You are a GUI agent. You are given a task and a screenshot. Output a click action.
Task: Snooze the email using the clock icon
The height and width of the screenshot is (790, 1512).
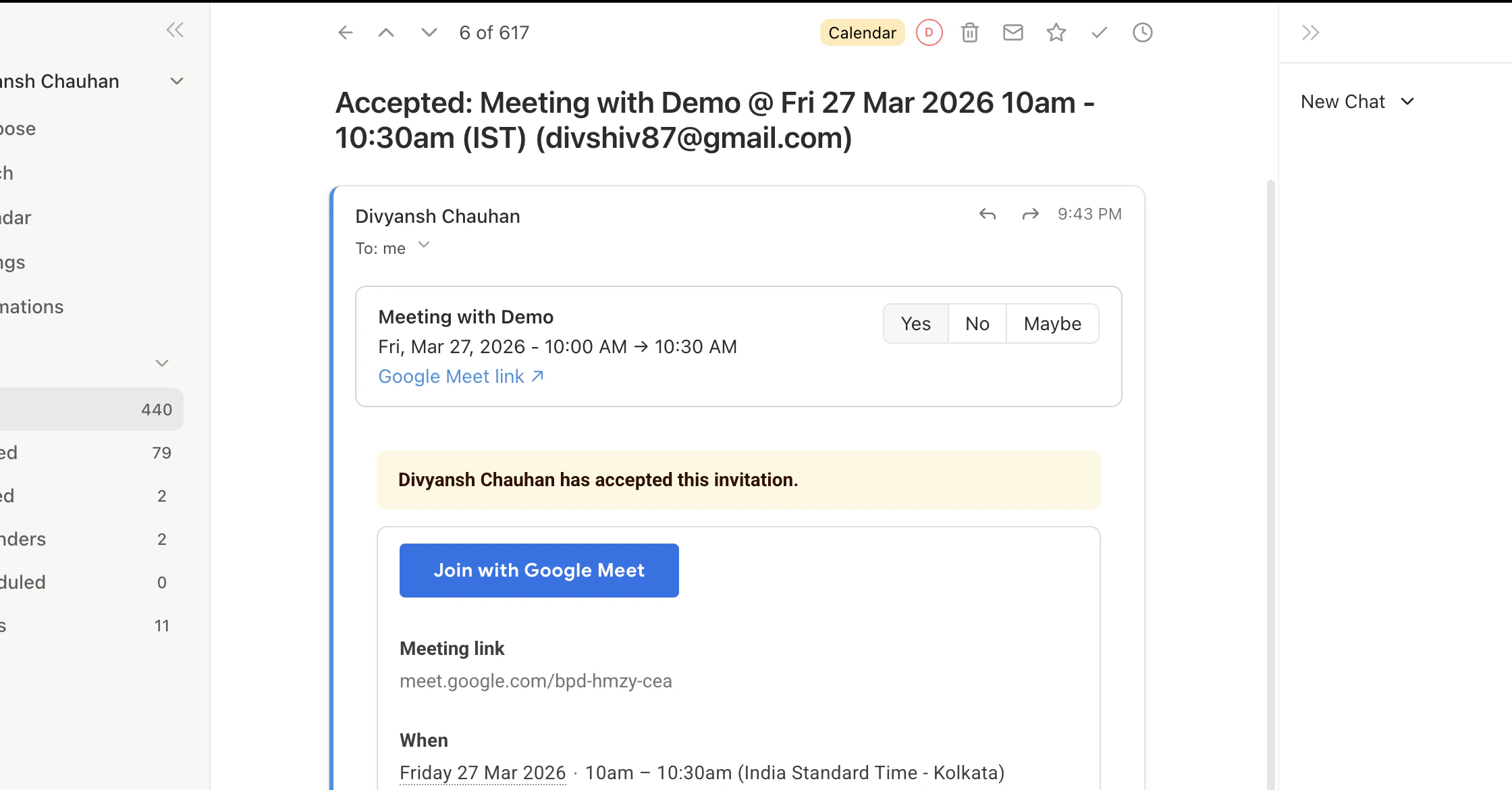tap(1142, 32)
